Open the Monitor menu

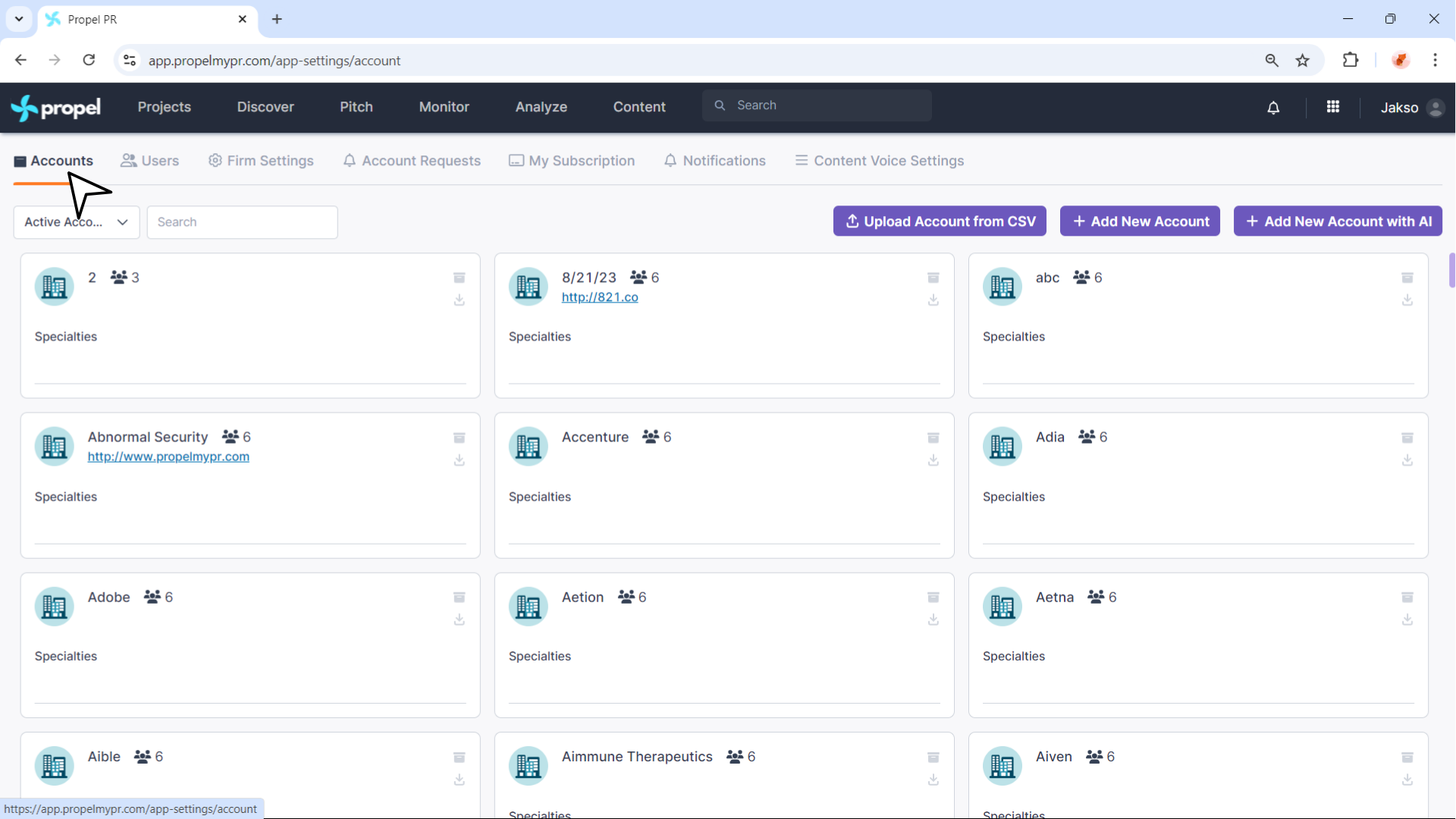coord(444,107)
